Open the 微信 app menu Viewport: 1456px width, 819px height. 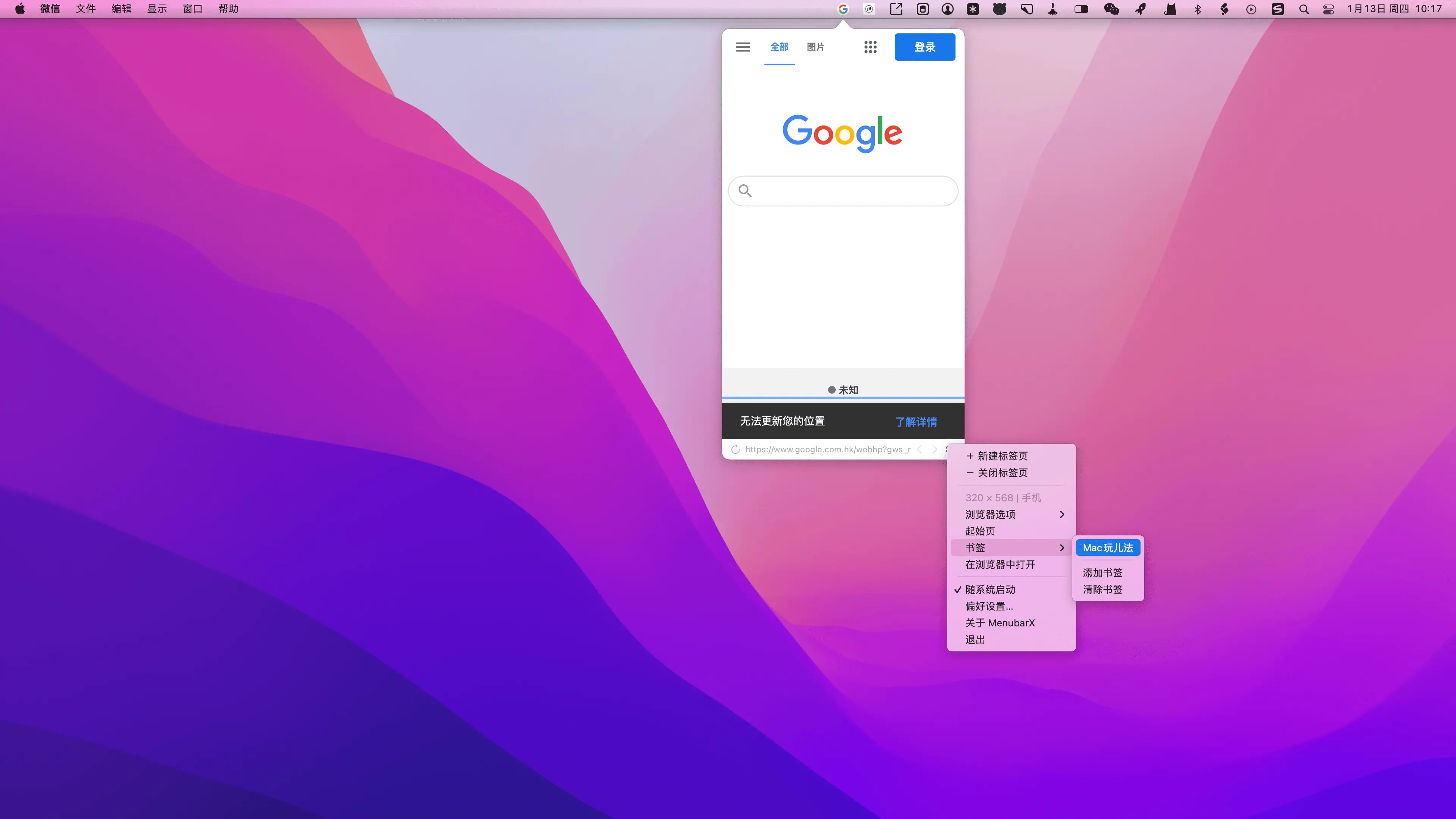[x=50, y=9]
